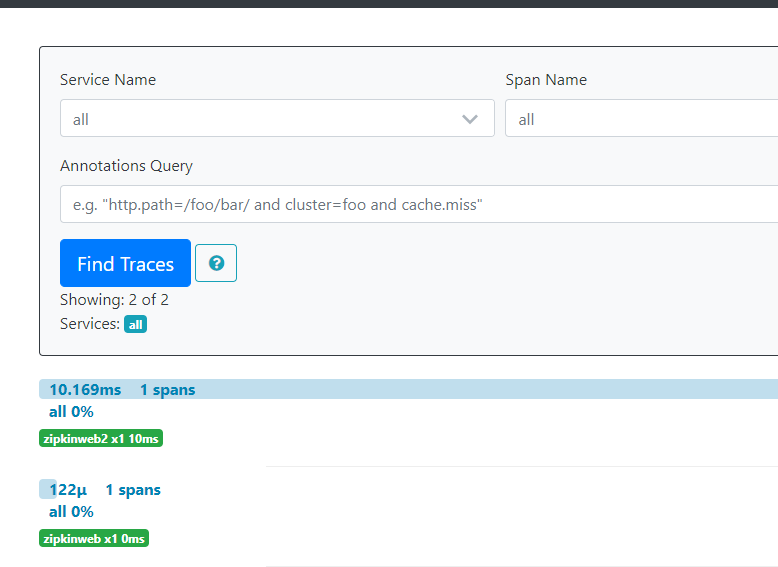
Task: Click the 'zipkinweb x1 0ms' service tag
Action: click(x=94, y=539)
